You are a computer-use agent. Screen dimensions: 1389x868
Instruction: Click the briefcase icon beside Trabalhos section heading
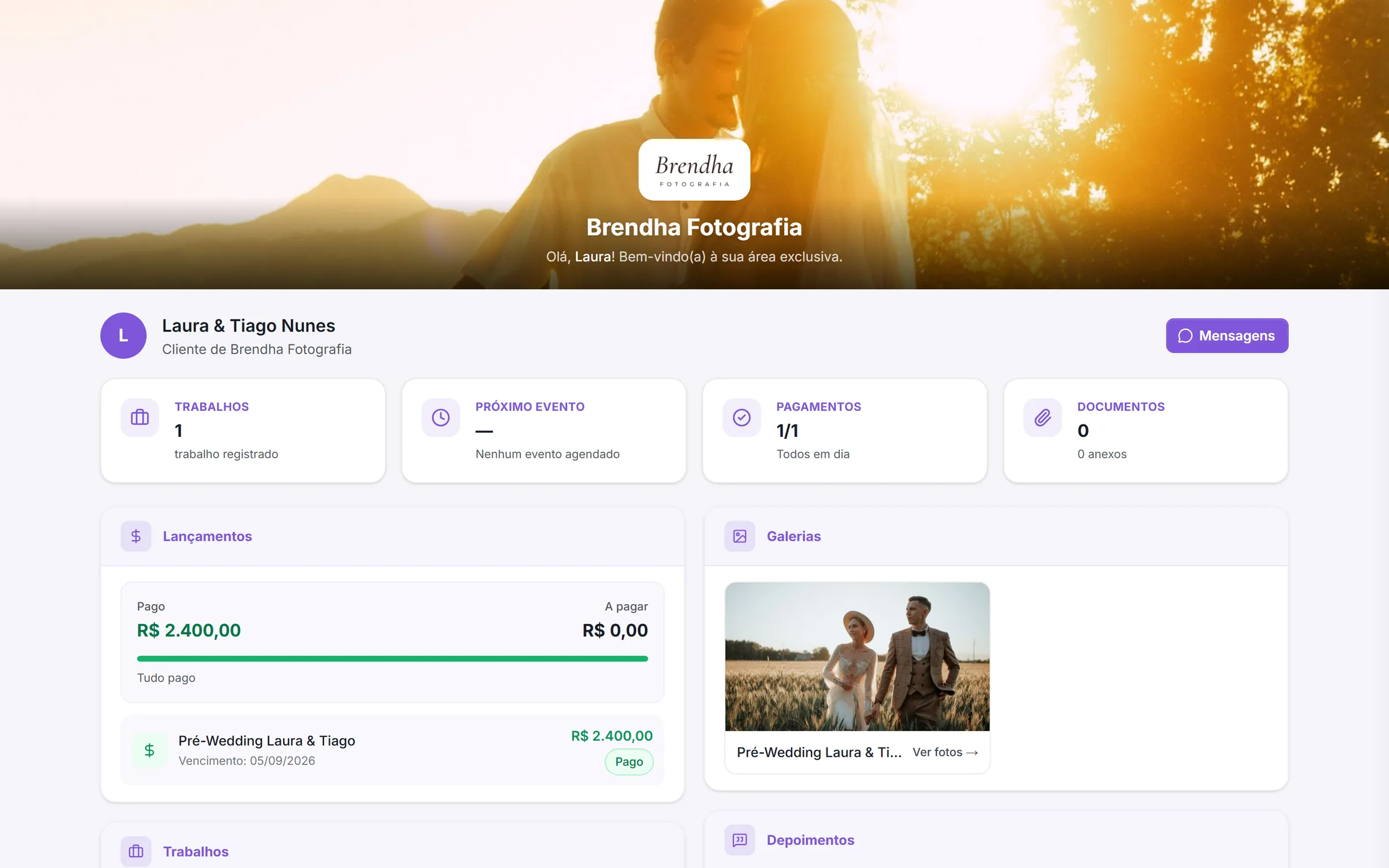[136, 851]
